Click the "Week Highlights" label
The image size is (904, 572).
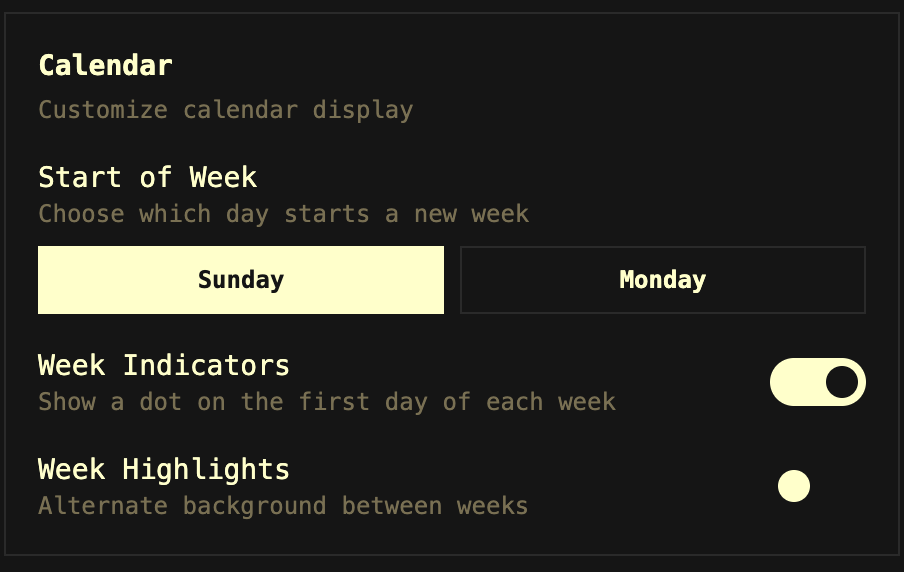pyautogui.click(x=163, y=470)
